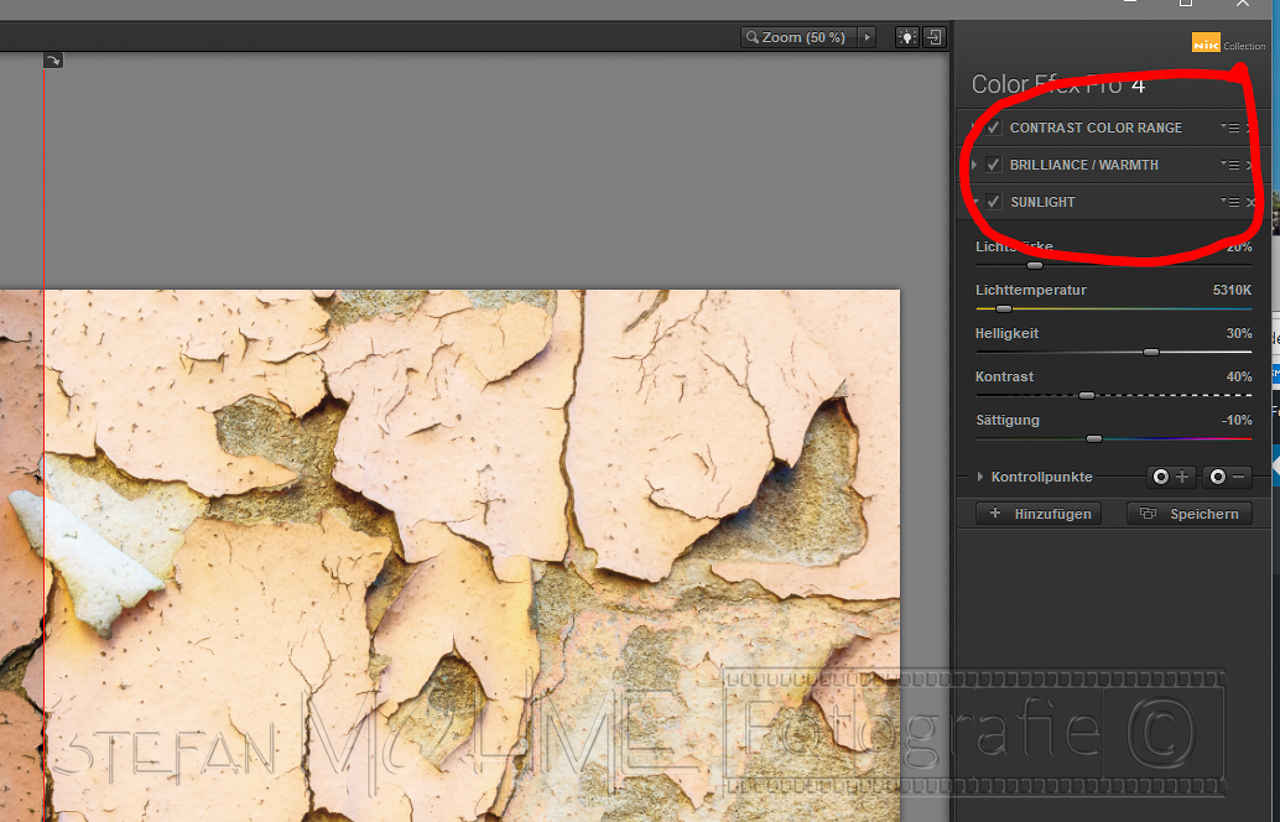1280x822 pixels.
Task: Uncheck the Contrast Color Range filter
Action: pos(993,128)
